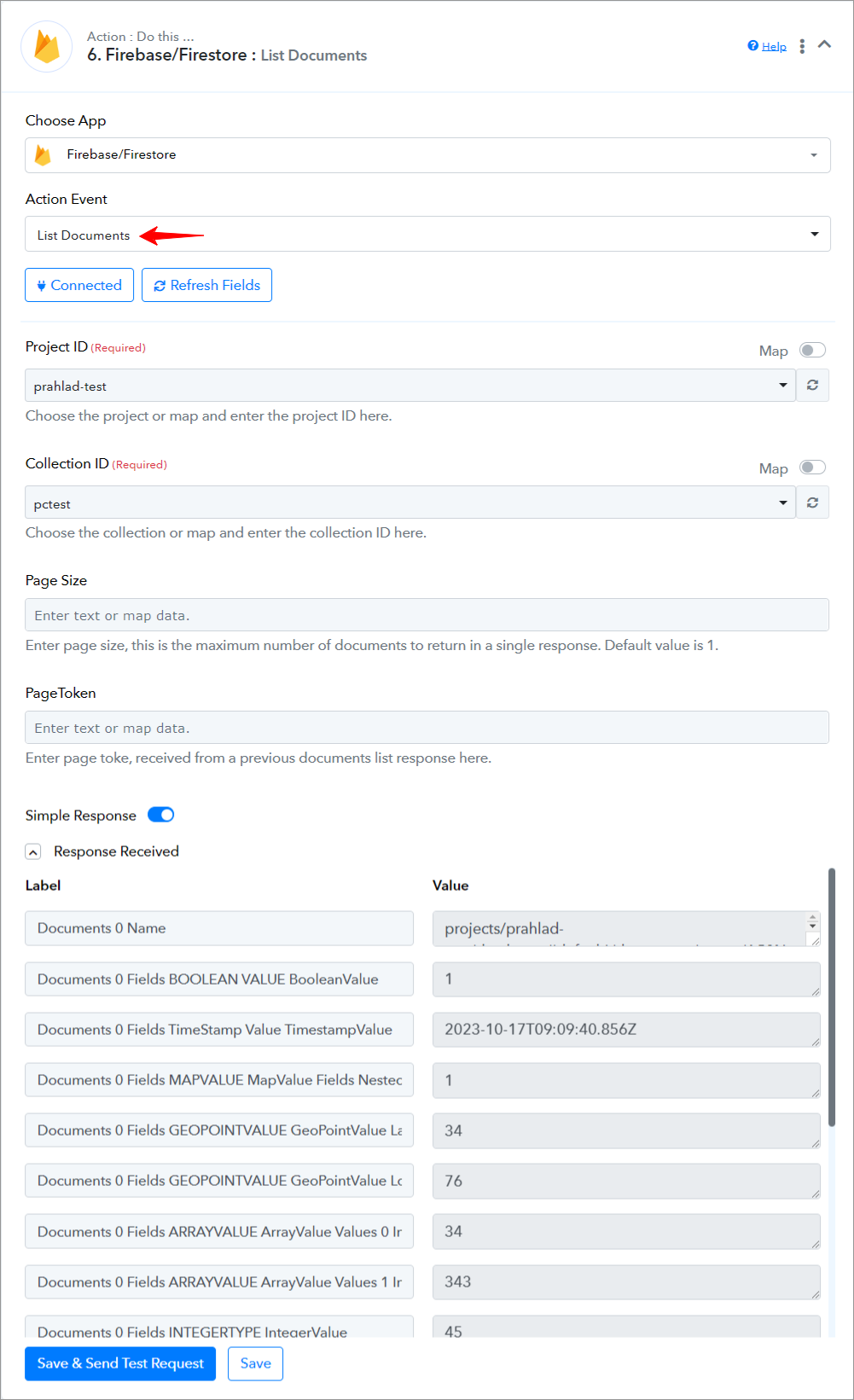Open the Help link
Screen dimensions: 854x1400
click(x=774, y=46)
